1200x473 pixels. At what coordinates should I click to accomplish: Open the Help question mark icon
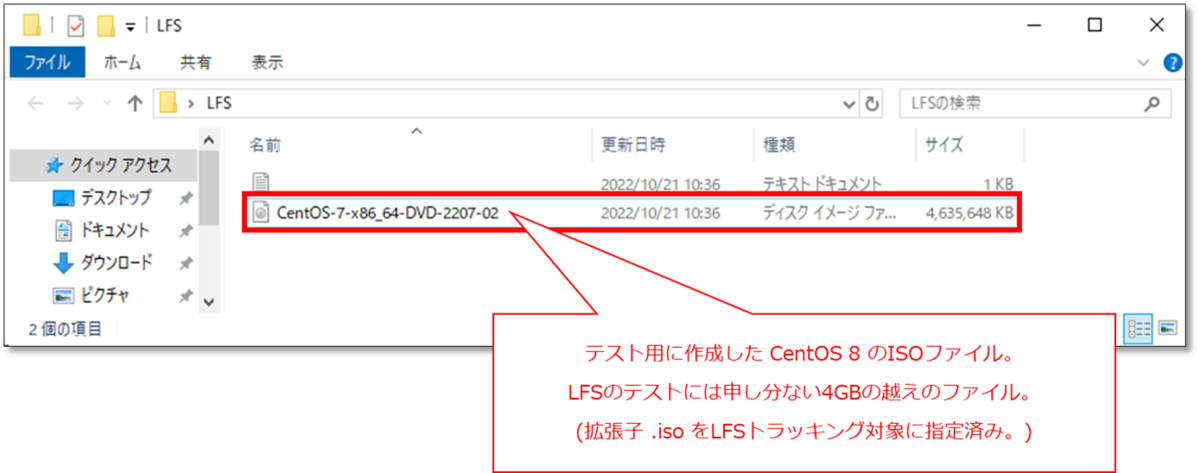click(1173, 63)
